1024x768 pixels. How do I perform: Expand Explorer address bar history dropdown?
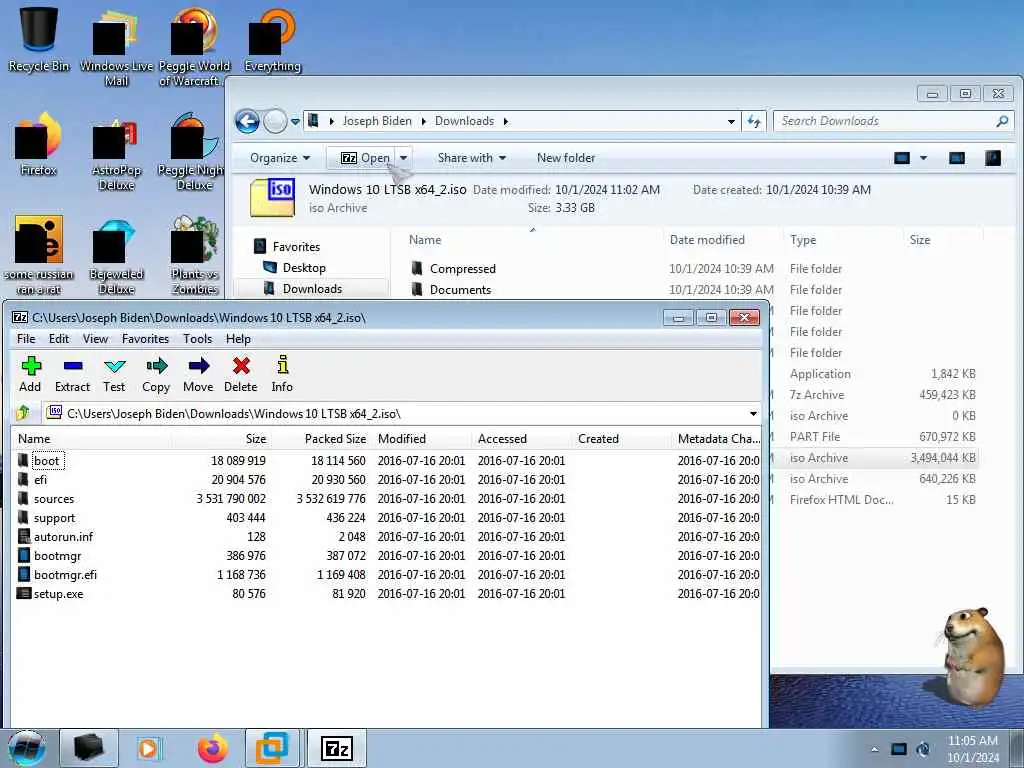(x=731, y=121)
